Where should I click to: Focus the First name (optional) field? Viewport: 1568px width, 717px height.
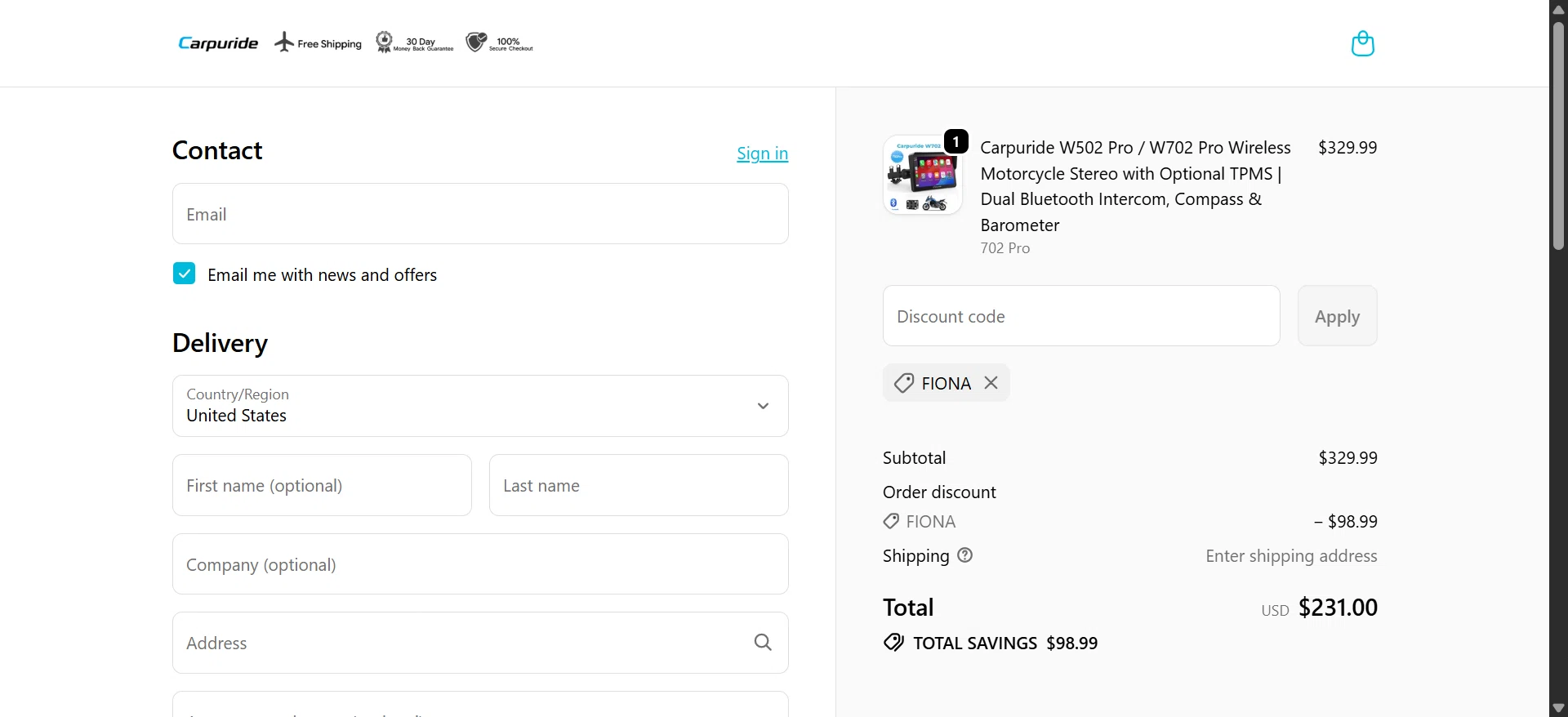pyautogui.click(x=322, y=485)
